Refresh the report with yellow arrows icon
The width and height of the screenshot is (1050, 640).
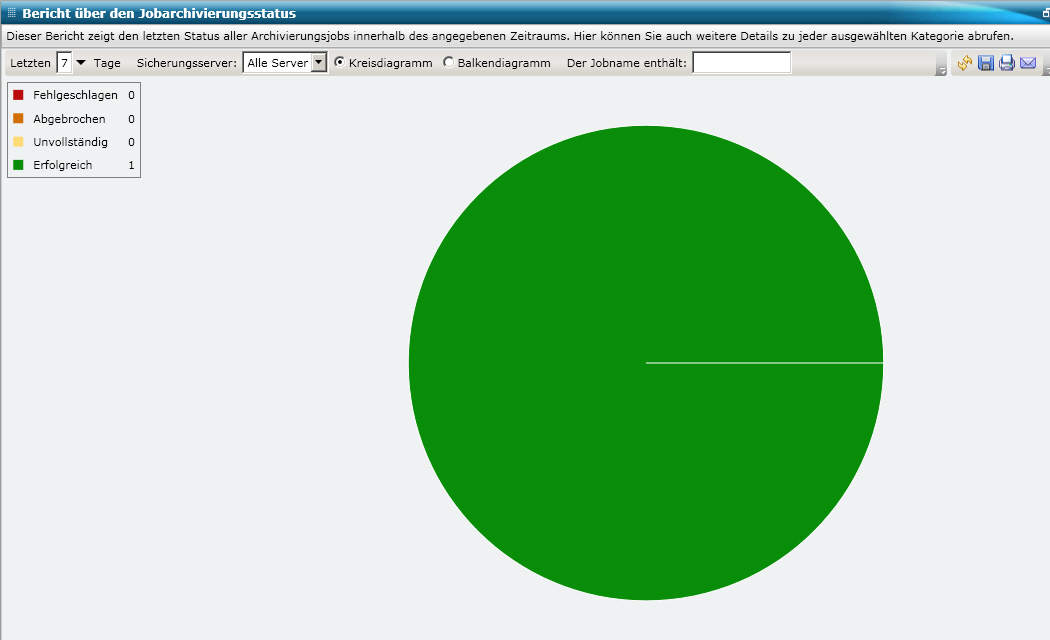[x=964, y=63]
